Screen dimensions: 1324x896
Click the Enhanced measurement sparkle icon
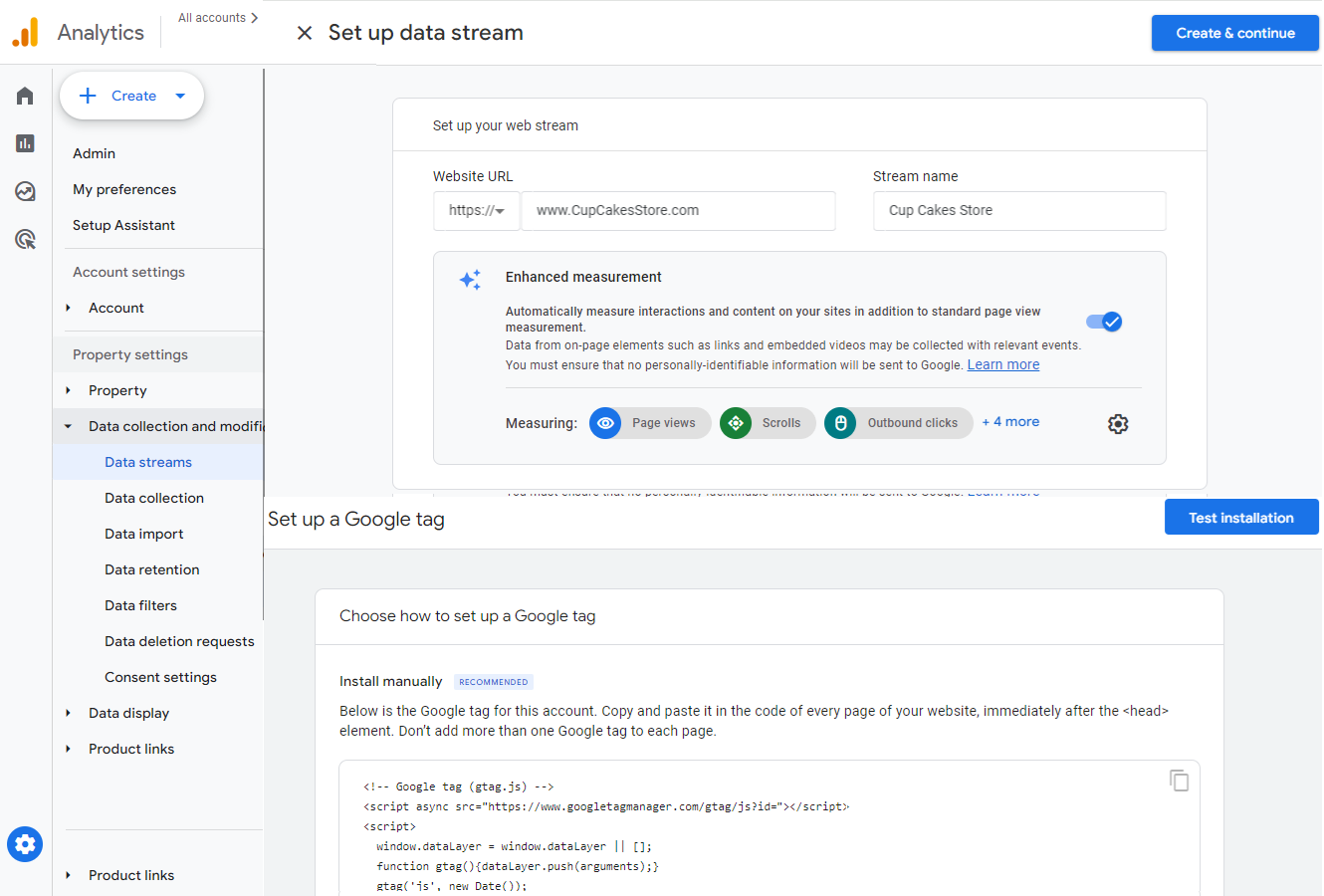pyautogui.click(x=470, y=280)
